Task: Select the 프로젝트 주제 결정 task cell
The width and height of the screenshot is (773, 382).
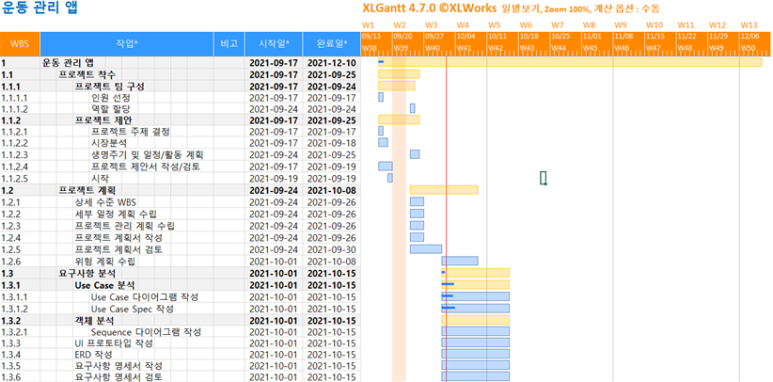Action: (x=130, y=132)
